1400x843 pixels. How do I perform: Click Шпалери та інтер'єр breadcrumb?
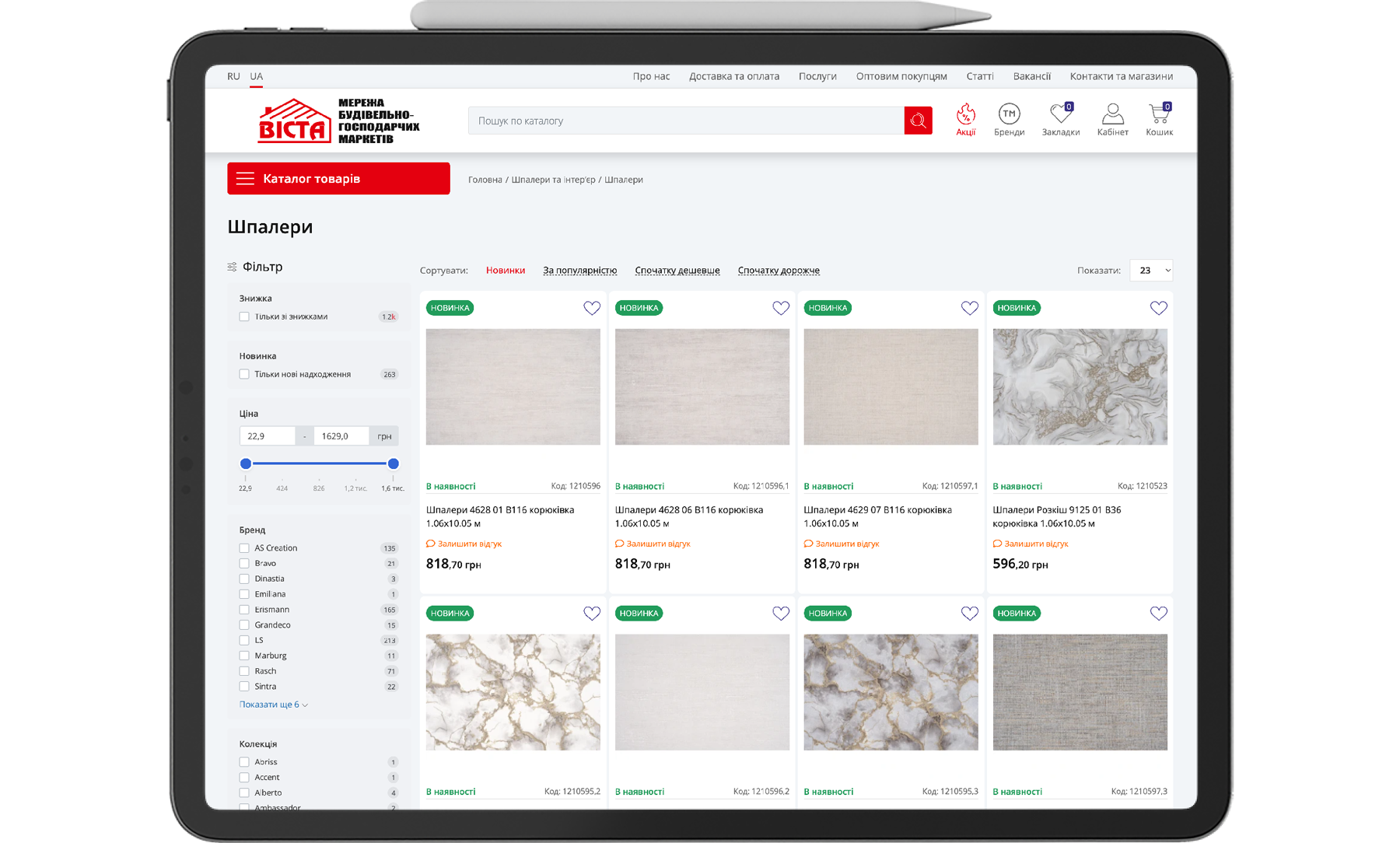point(553,180)
